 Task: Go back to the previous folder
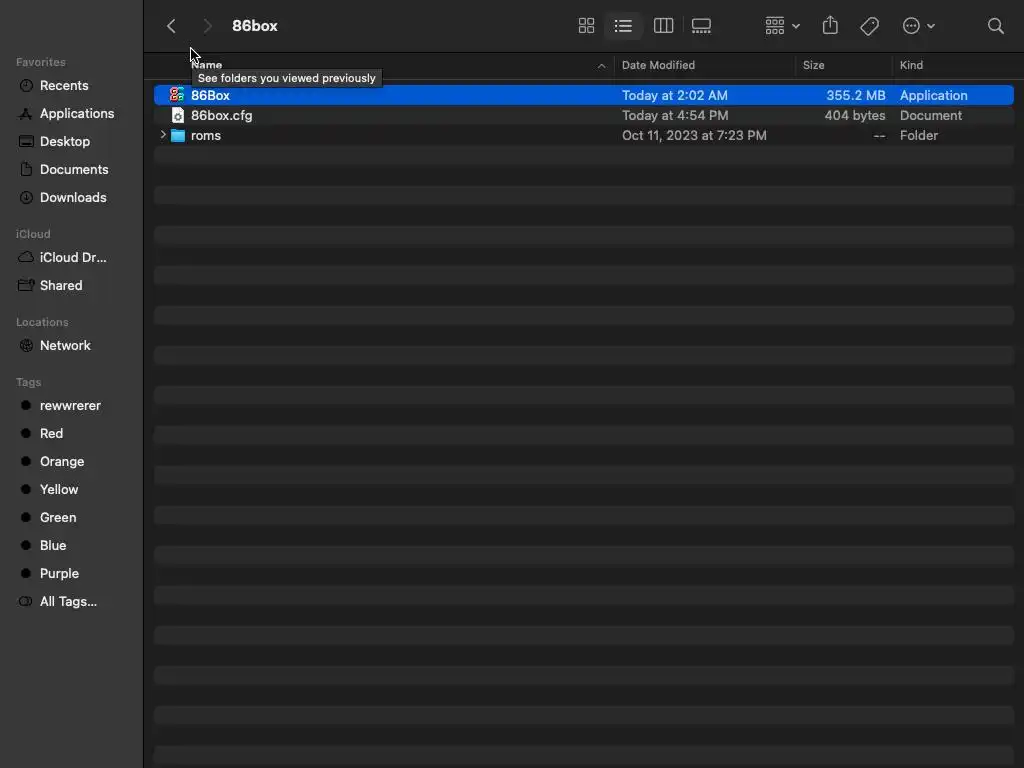[x=171, y=26]
